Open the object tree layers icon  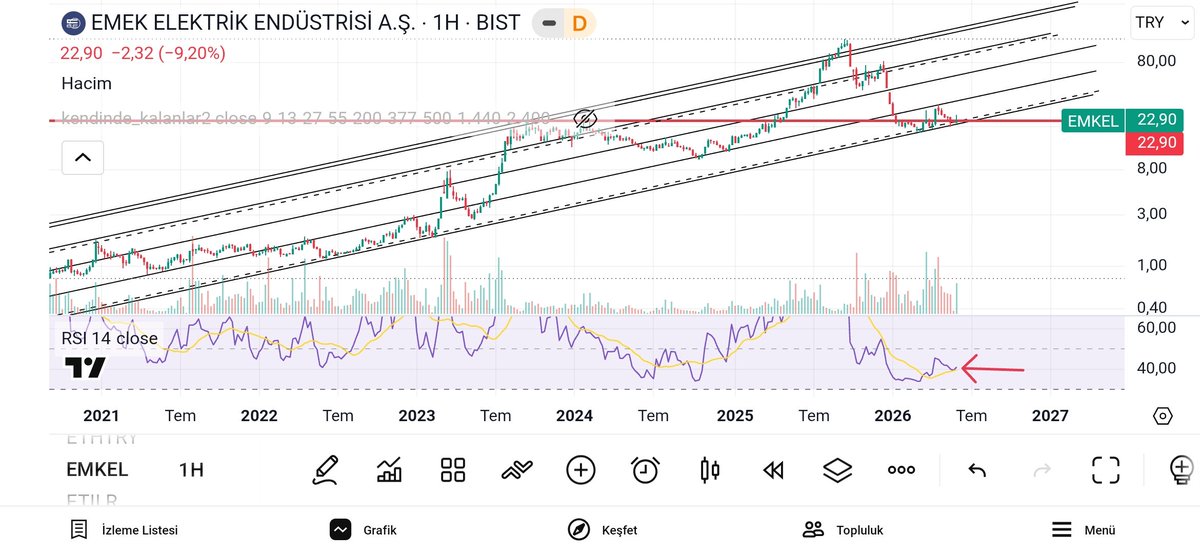click(837, 469)
